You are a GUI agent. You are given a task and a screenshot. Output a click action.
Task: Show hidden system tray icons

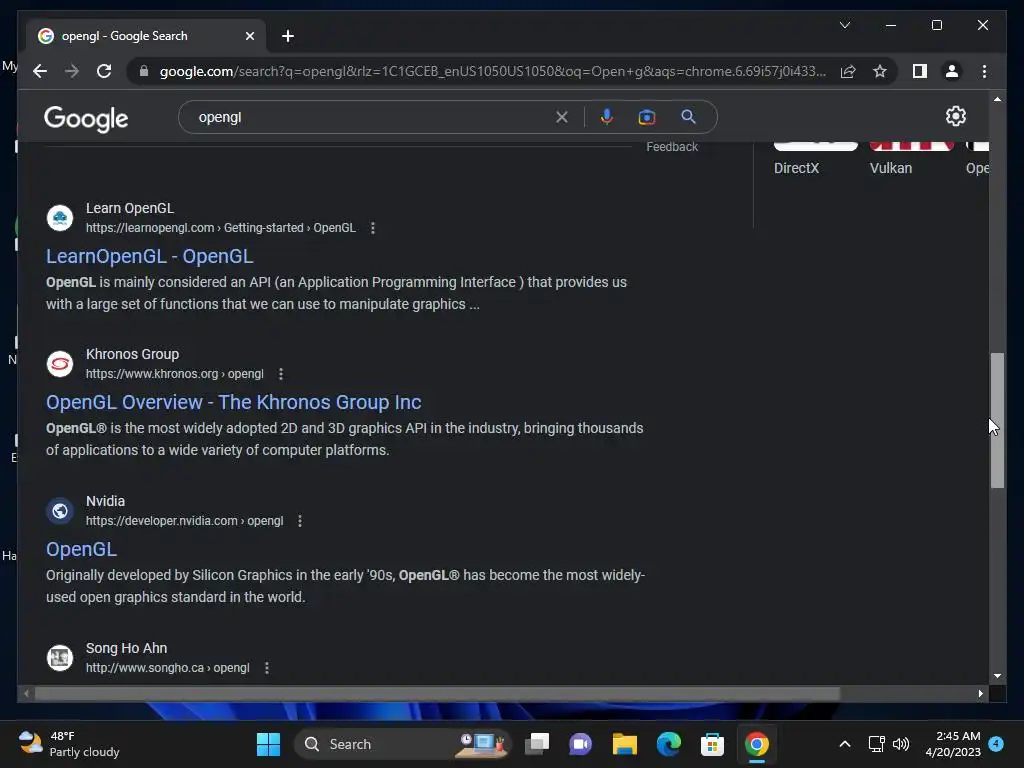tap(844, 744)
